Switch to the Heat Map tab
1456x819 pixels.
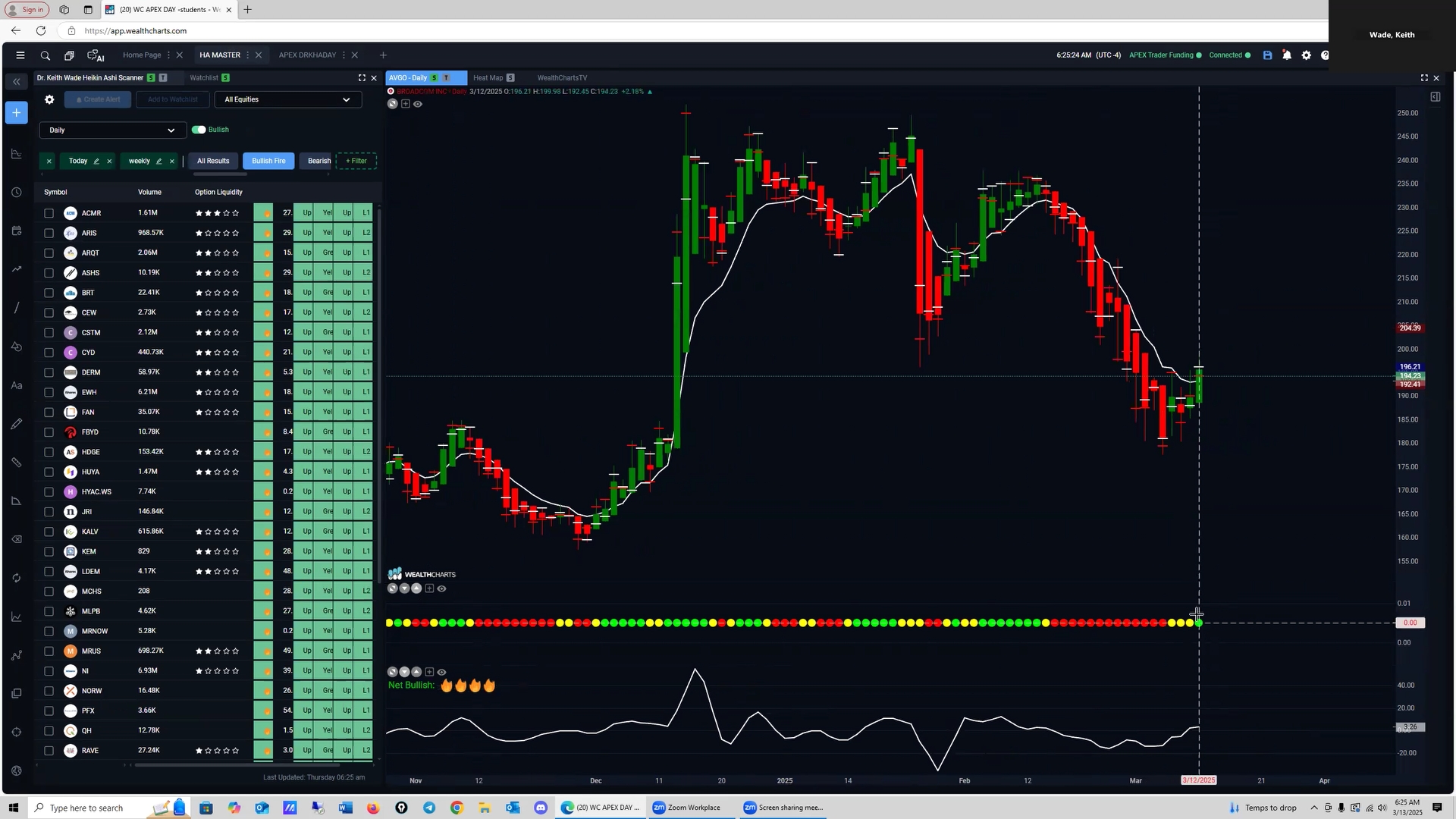[488, 78]
